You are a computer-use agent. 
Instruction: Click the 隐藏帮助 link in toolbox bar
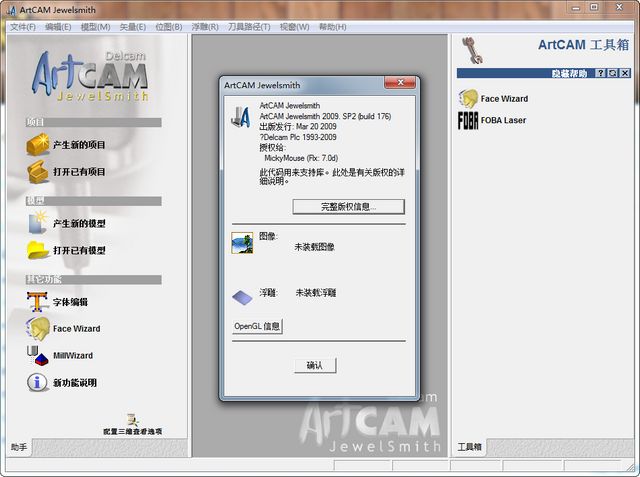tap(569, 73)
